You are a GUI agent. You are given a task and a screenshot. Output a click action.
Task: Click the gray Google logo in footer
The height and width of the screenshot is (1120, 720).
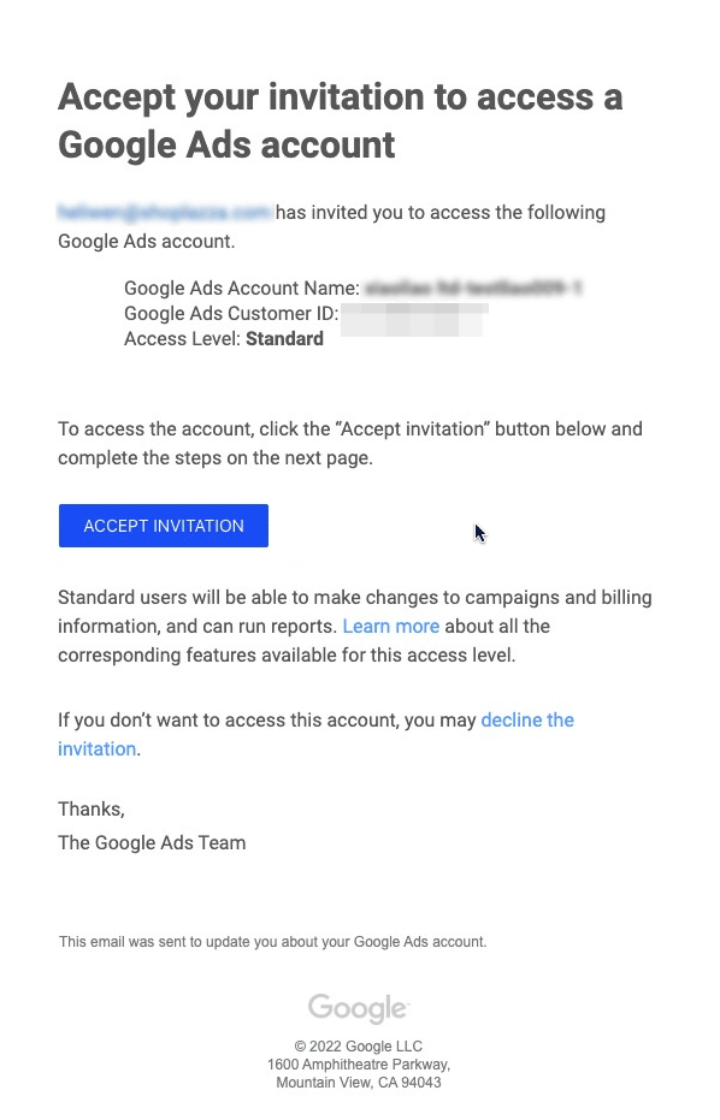click(x=359, y=1008)
